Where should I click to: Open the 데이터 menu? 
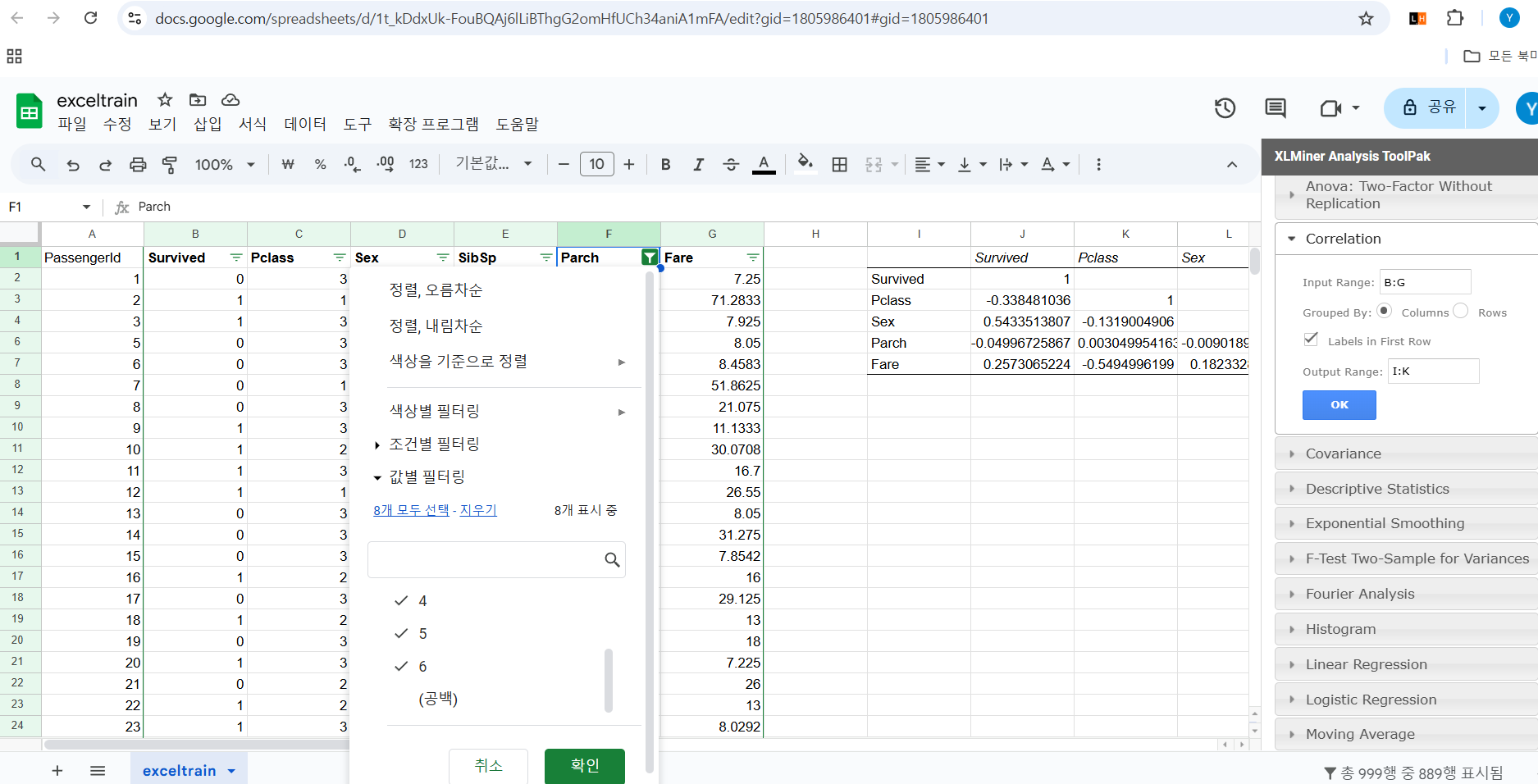(x=305, y=124)
